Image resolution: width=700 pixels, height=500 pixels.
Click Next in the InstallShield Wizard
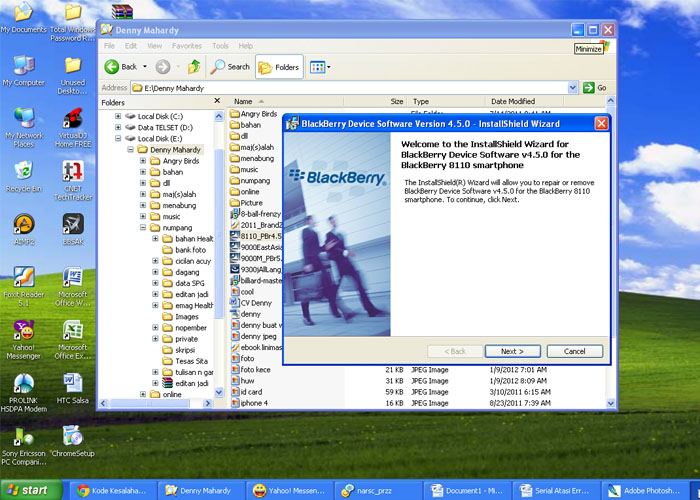(x=512, y=351)
